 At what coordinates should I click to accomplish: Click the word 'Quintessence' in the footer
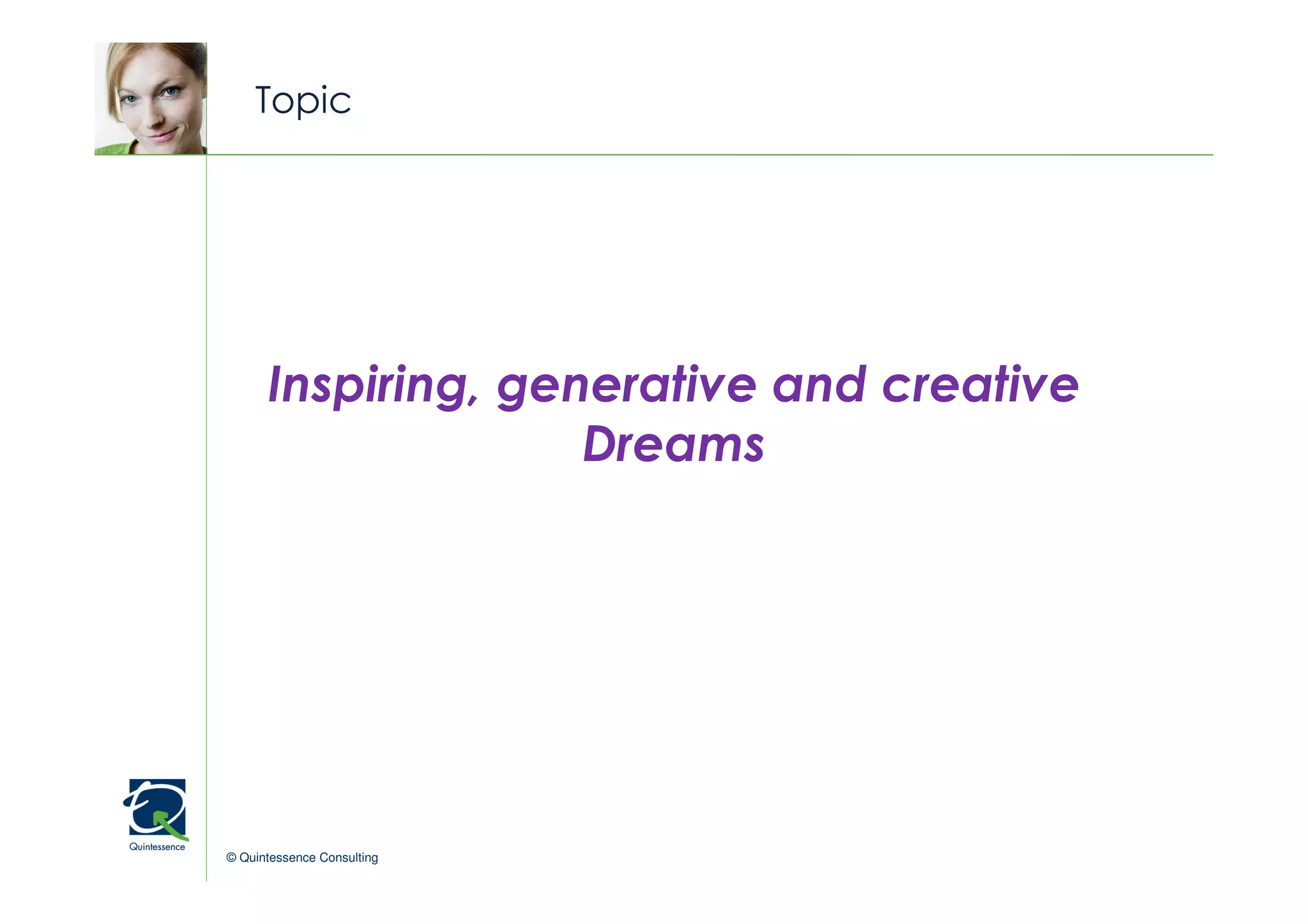coord(277,858)
